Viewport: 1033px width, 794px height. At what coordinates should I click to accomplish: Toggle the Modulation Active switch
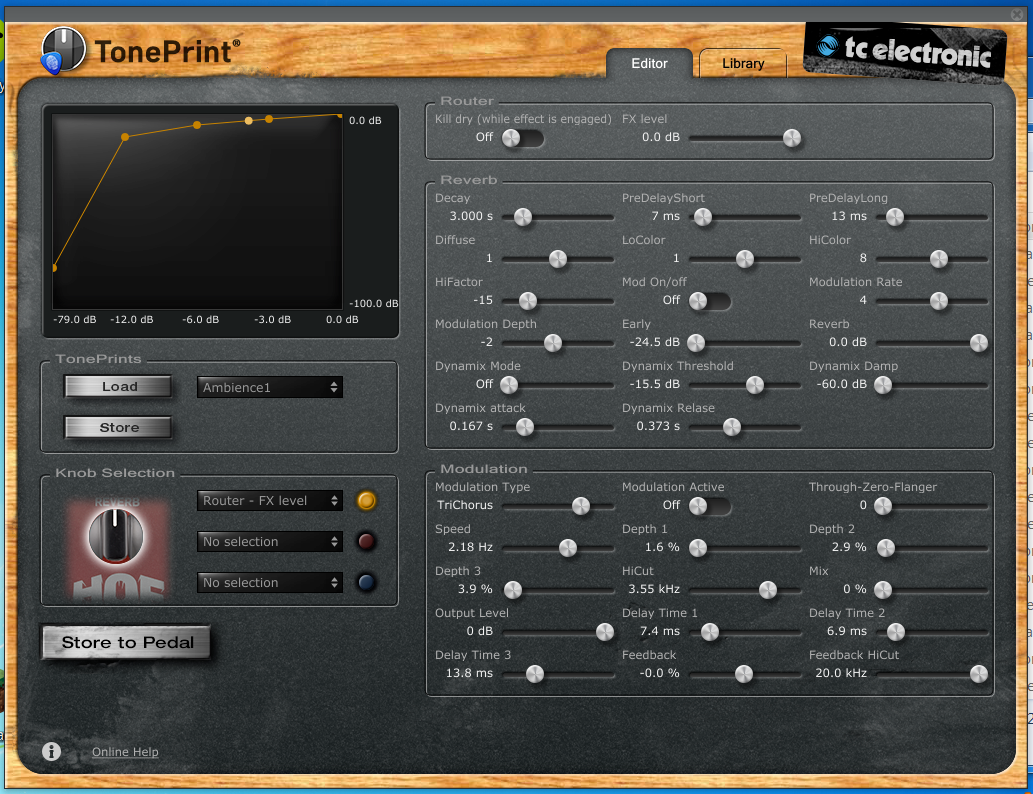(x=710, y=506)
